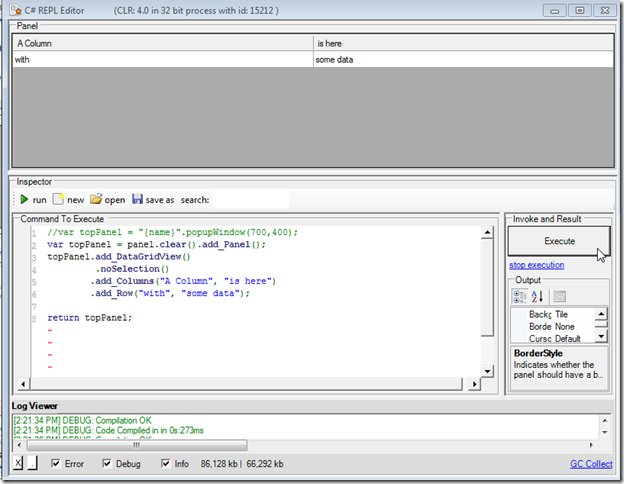Click the '.add_Row' code line
Viewport: 624px width, 484px height.
(170, 293)
